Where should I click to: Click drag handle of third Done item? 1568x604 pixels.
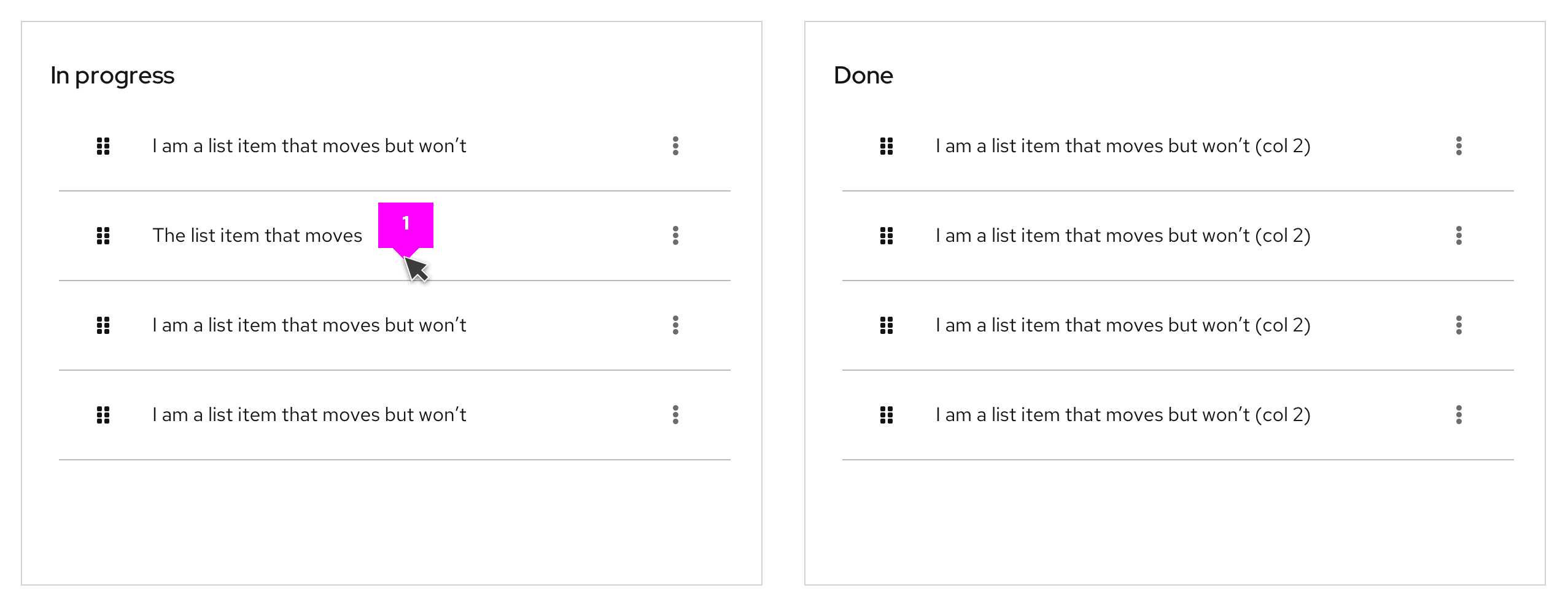(887, 325)
